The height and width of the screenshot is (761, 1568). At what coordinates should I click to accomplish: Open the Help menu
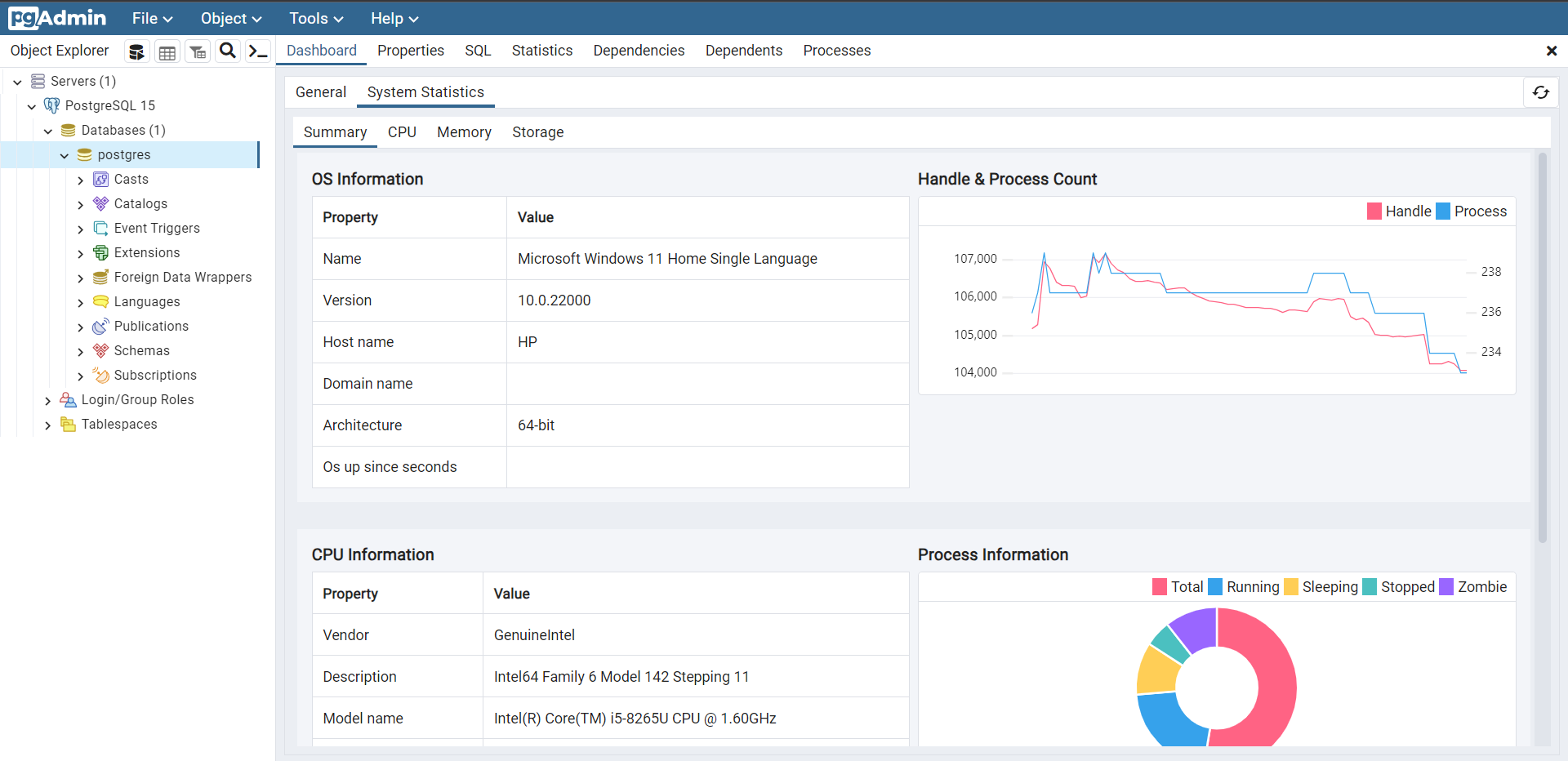tap(394, 18)
